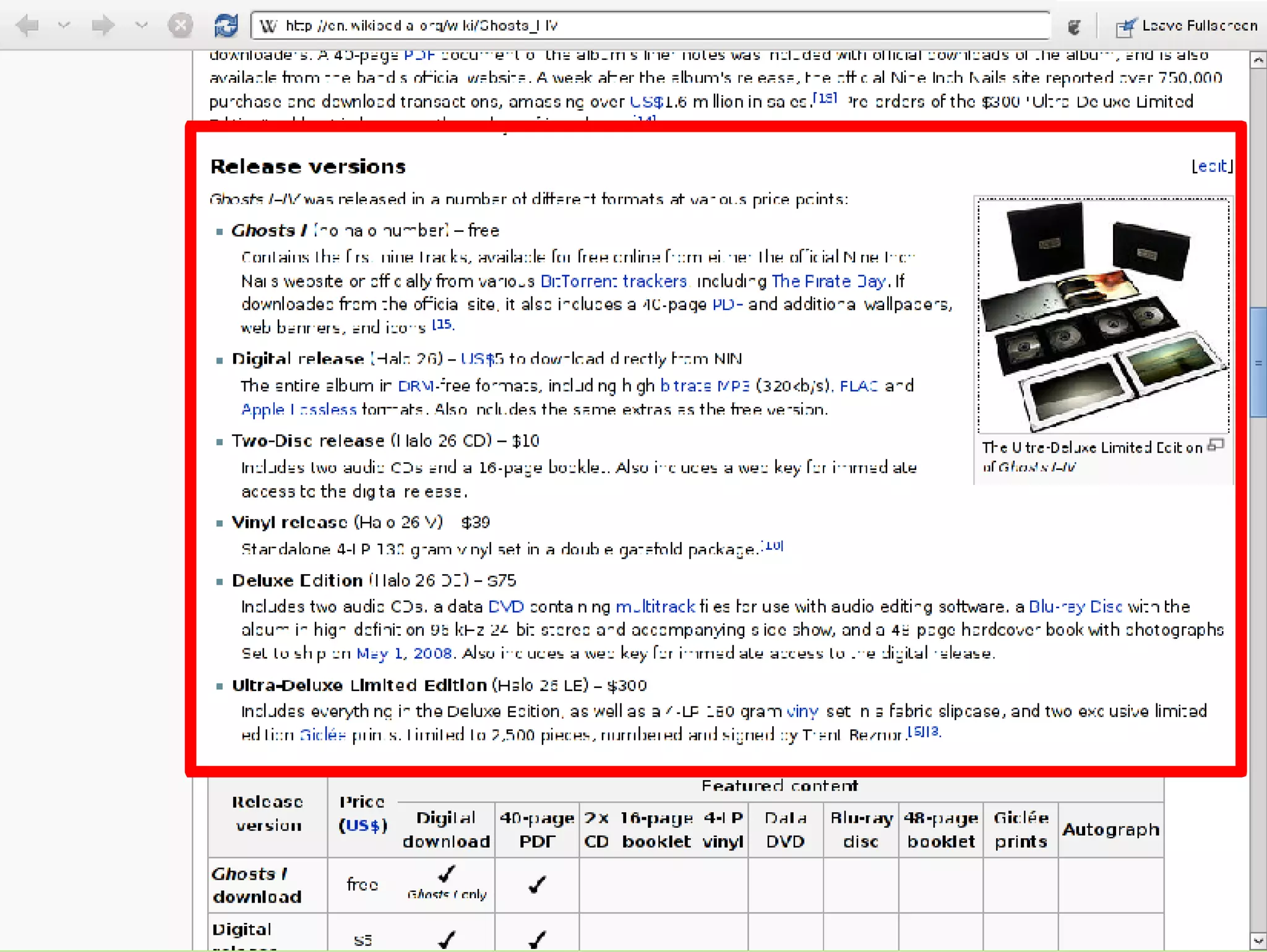The image size is (1267, 952).
Task: Click the scrollbar up arrow
Action: pyautogui.click(x=1258, y=60)
